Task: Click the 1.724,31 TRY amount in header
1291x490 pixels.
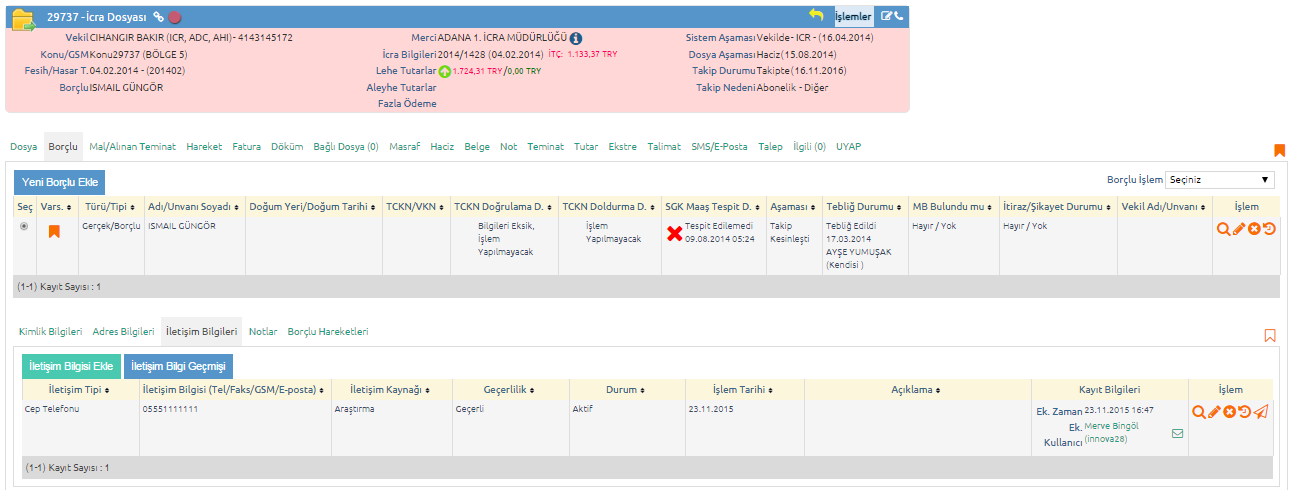Action: (477, 72)
